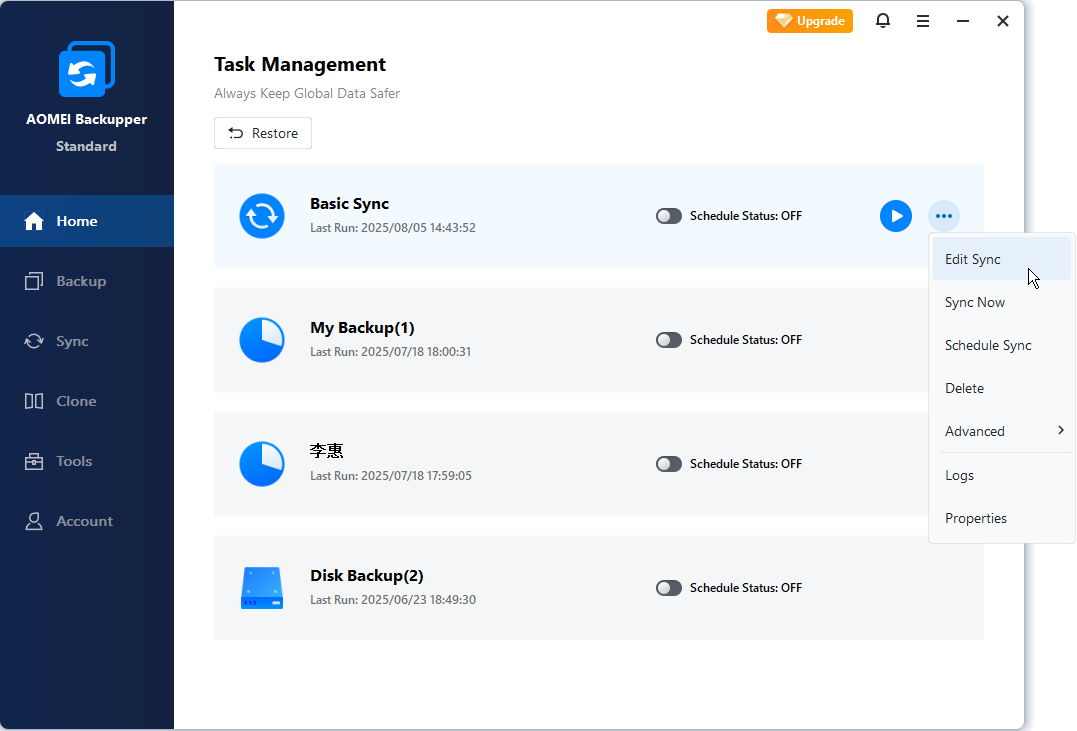This screenshot has width=1077, height=731.
Task: Choose Sync Now in the menu
Action: 975,302
